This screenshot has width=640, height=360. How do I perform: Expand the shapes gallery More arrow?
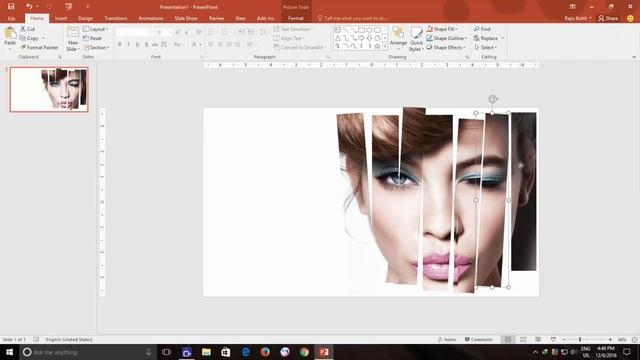384,47
